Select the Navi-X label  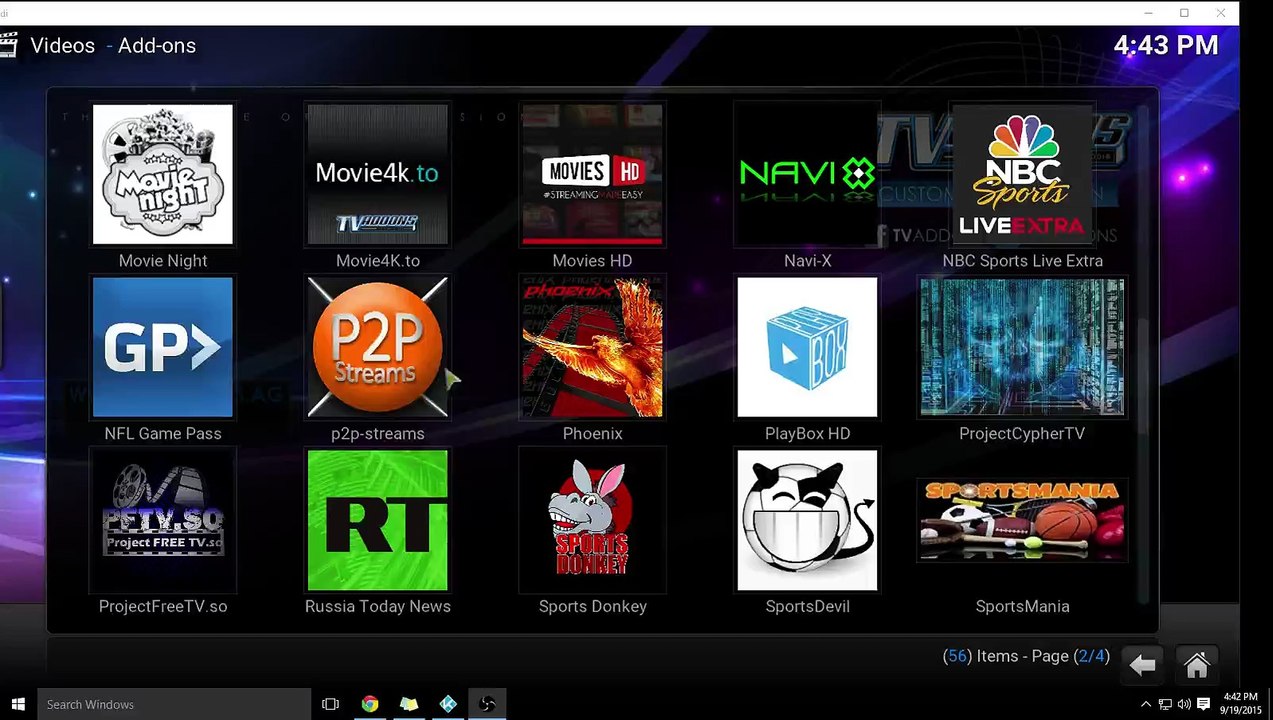click(807, 260)
